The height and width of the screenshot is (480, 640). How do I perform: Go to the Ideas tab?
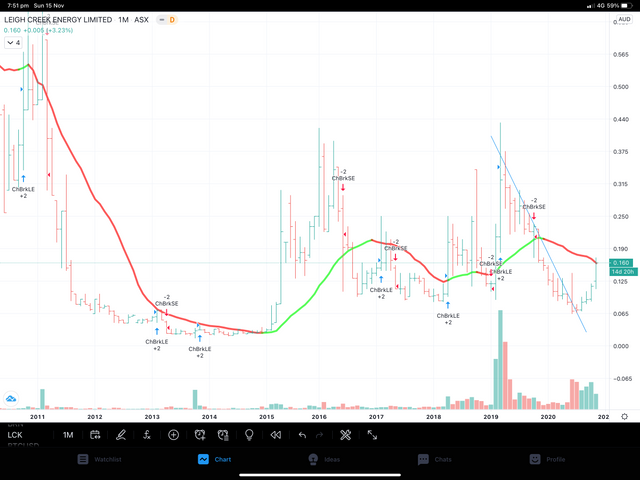pyautogui.click(x=324, y=459)
